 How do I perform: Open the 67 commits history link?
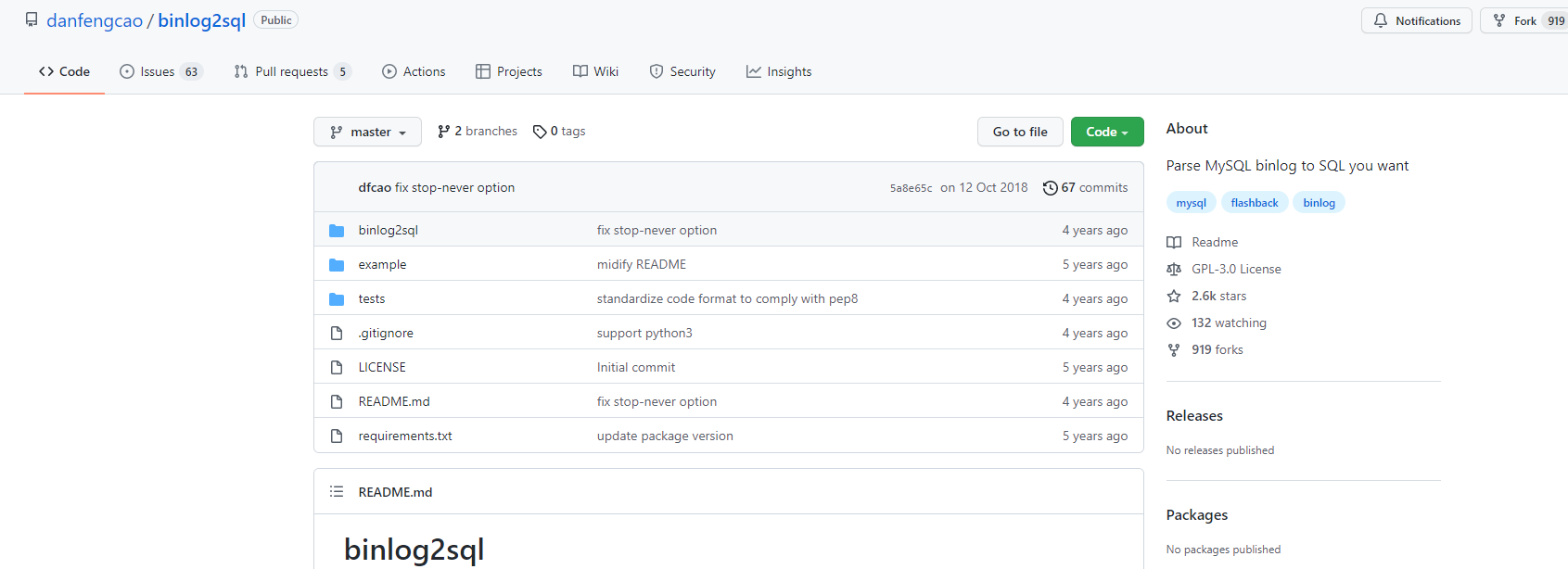click(1085, 187)
